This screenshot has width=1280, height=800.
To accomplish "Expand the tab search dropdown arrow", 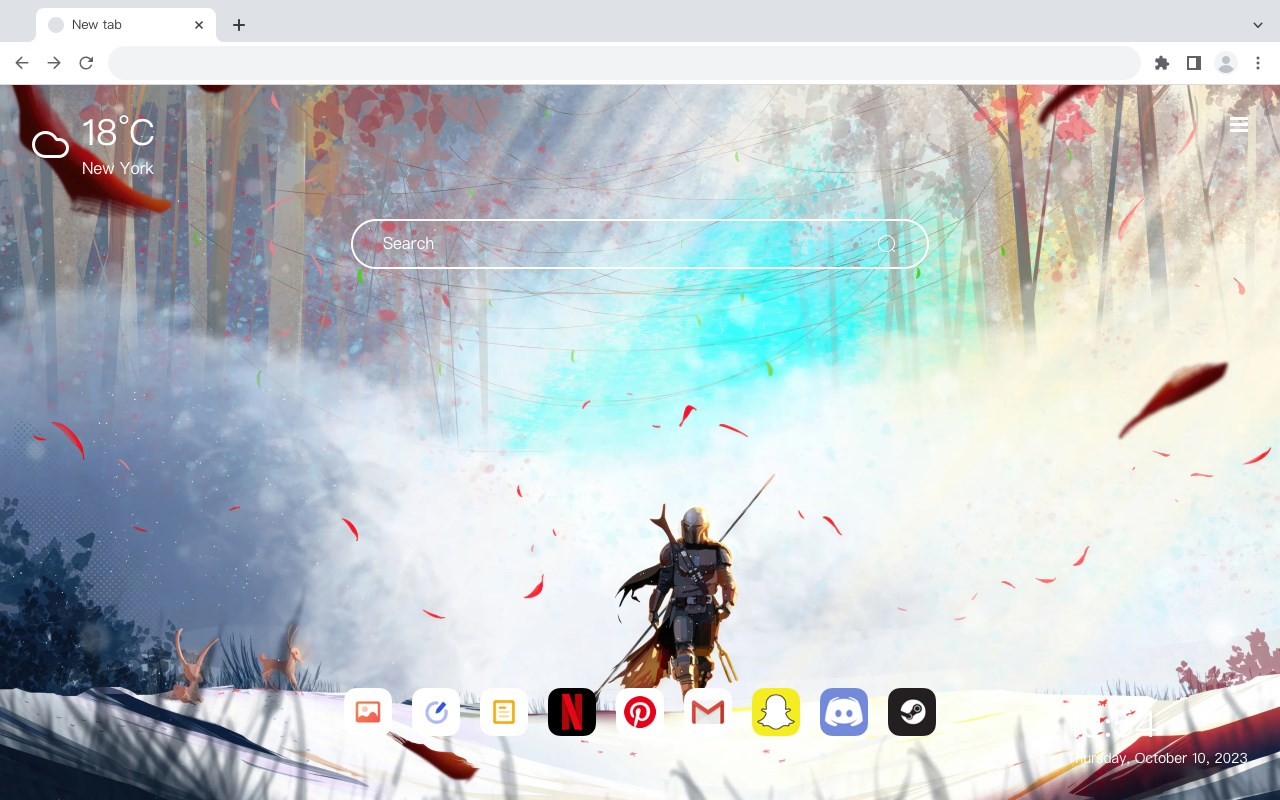I will (1258, 25).
